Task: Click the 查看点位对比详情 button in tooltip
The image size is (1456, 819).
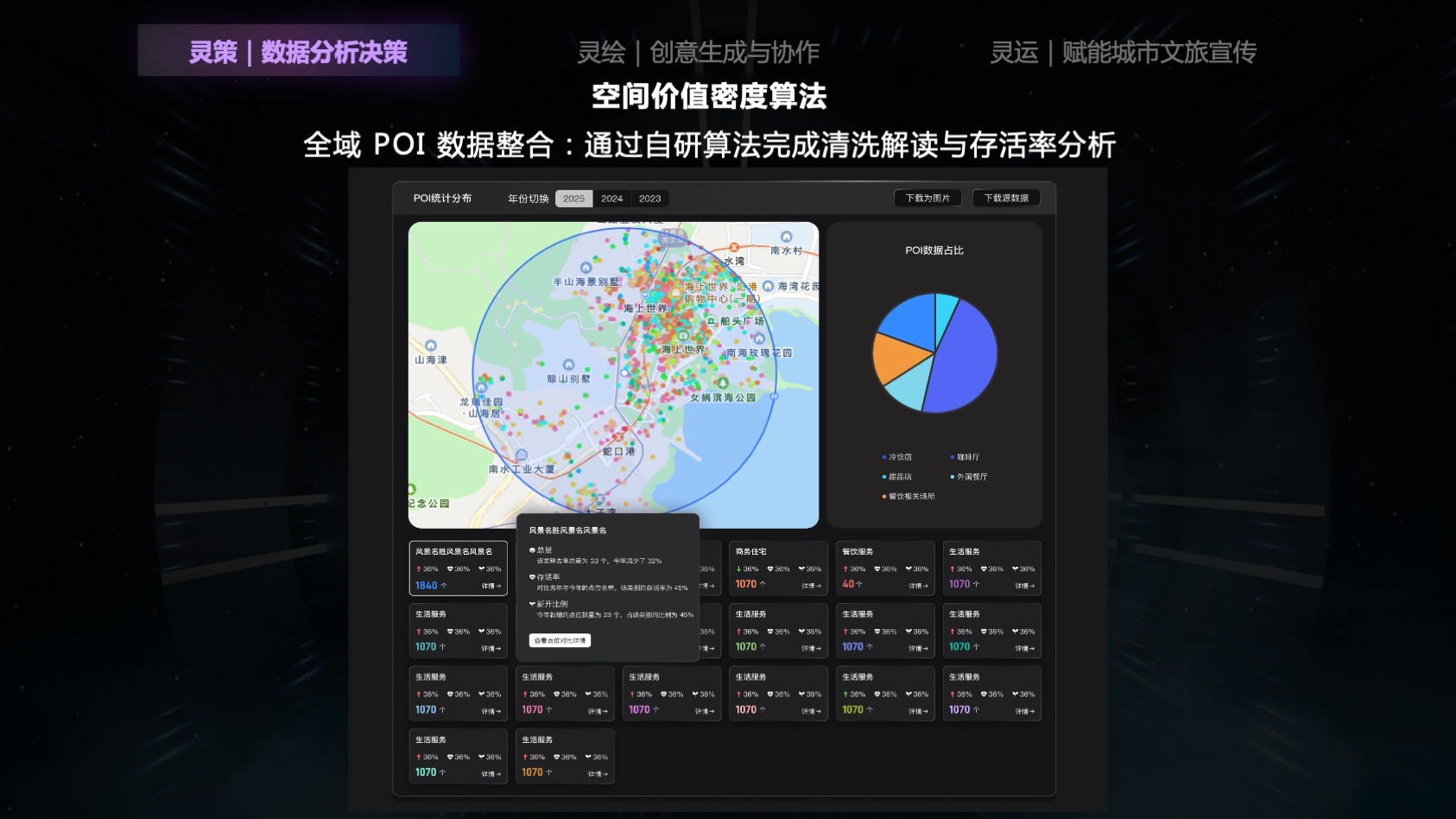Action: pos(560,640)
